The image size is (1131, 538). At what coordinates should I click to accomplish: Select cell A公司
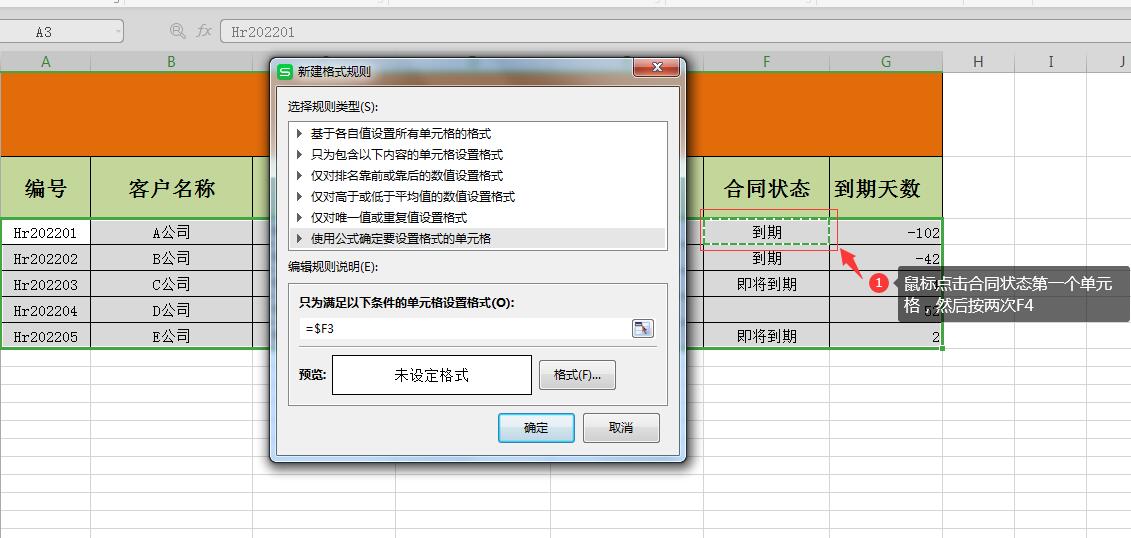pos(172,232)
